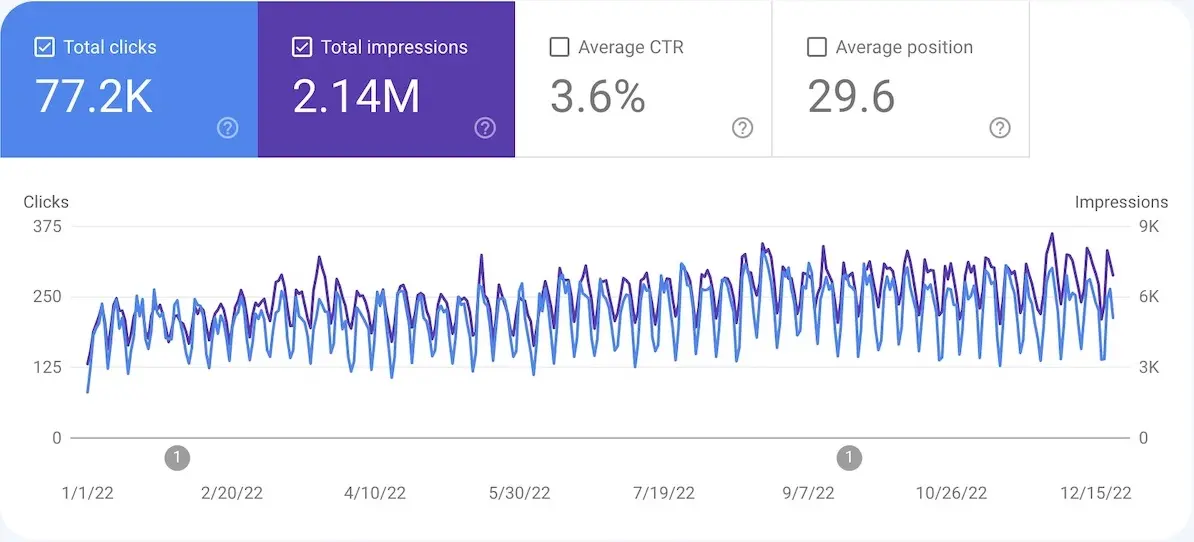Click the annotation marker near 9/7/22

tap(849, 458)
